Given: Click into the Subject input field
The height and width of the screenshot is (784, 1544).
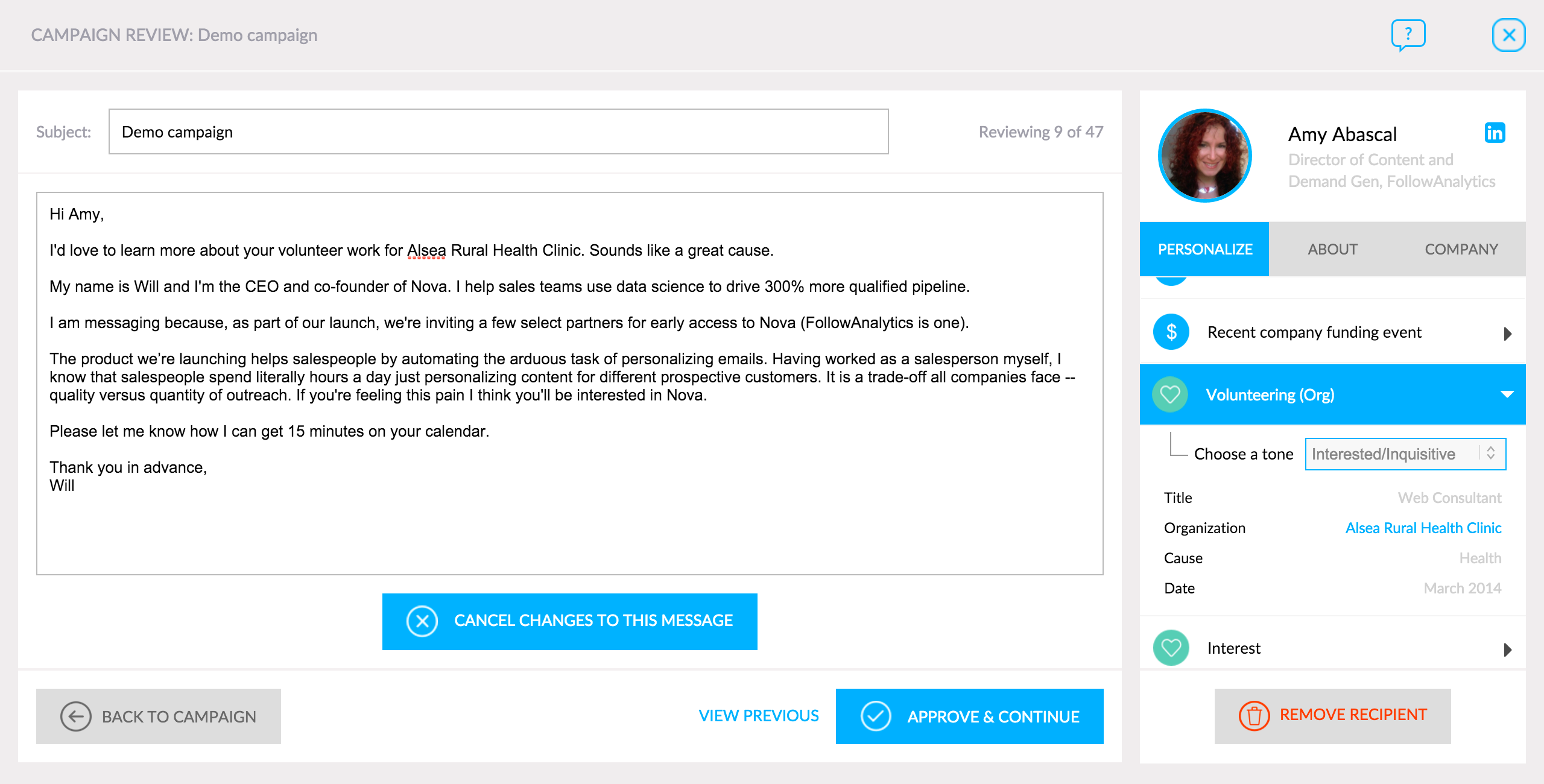Looking at the screenshot, I should pyautogui.click(x=498, y=132).
